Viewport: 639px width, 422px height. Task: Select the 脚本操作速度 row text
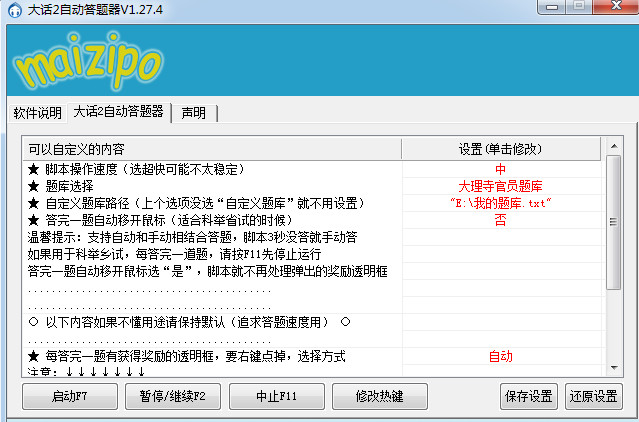pos(137,169)
